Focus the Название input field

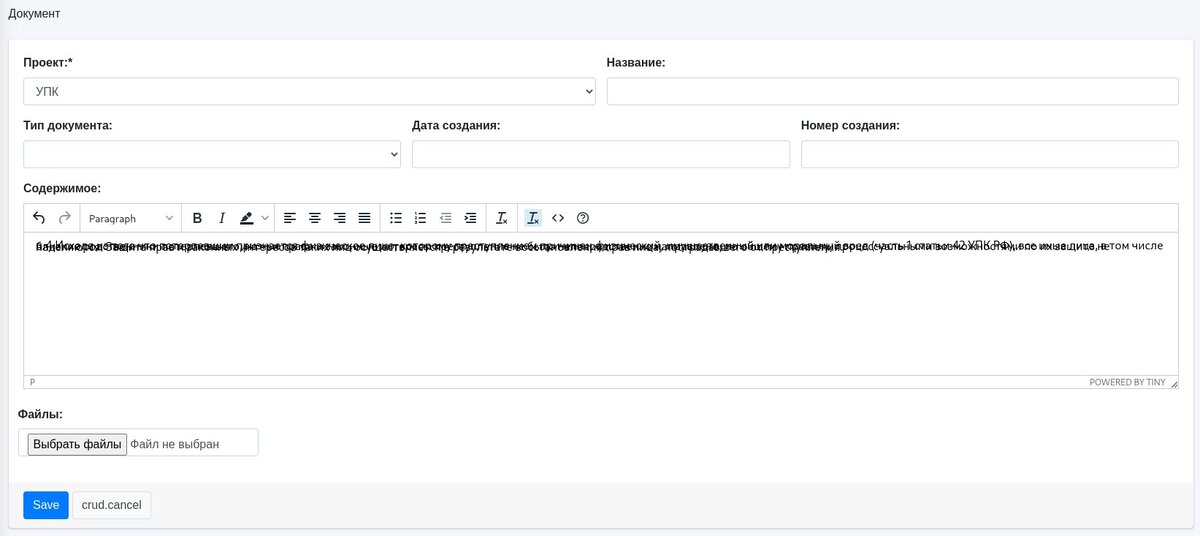(x=893, y=91)
